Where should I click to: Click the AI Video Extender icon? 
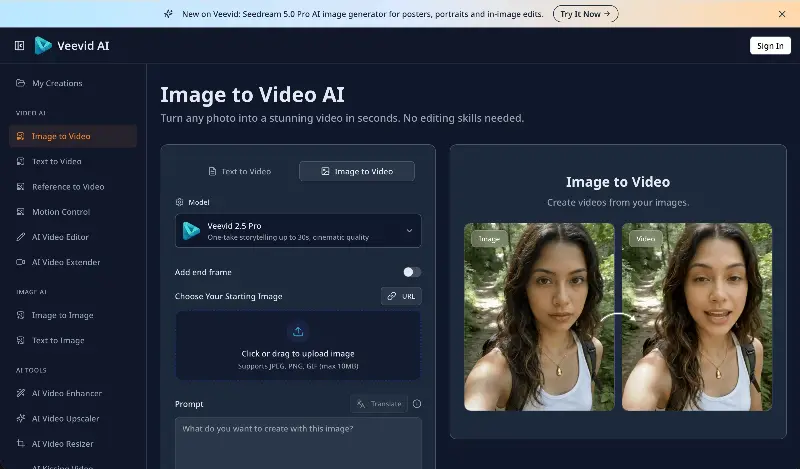click(x=20, y=262)
